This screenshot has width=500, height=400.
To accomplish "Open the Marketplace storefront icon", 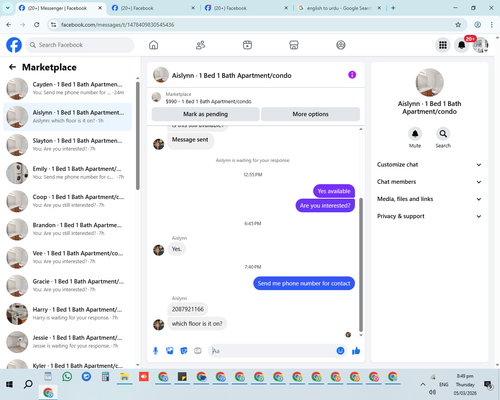I will coord(294,45).
